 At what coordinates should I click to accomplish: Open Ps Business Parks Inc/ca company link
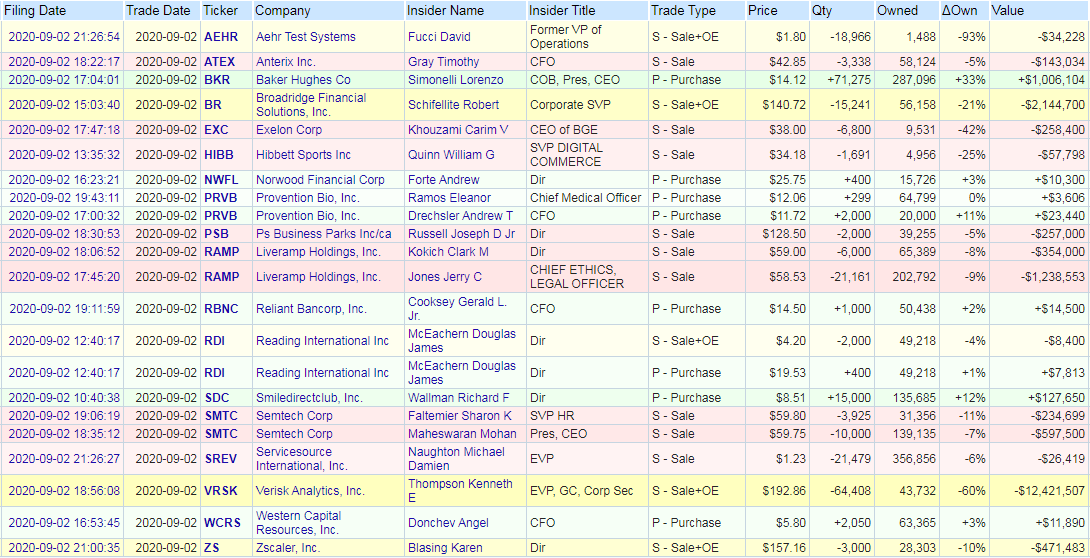pos(324,234)
